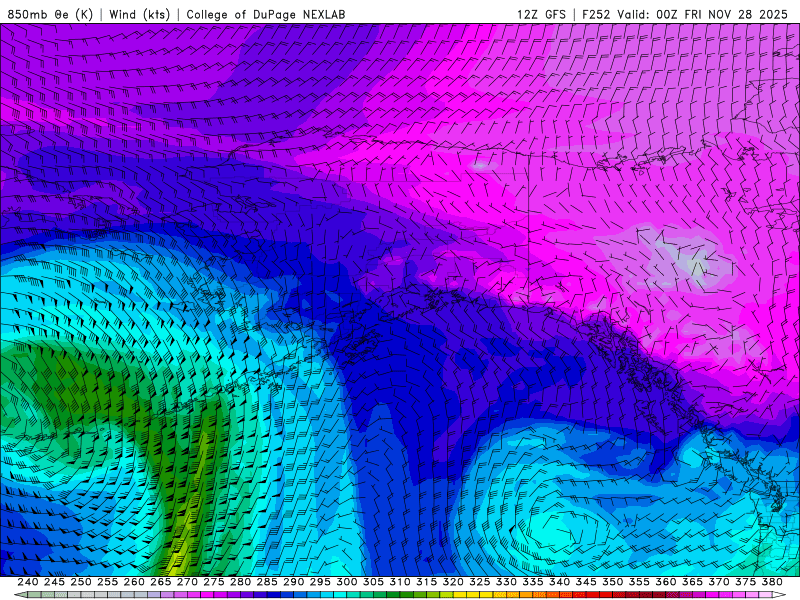Select the 330 scale value
800x600 pixels.
(x=505, y=582)
